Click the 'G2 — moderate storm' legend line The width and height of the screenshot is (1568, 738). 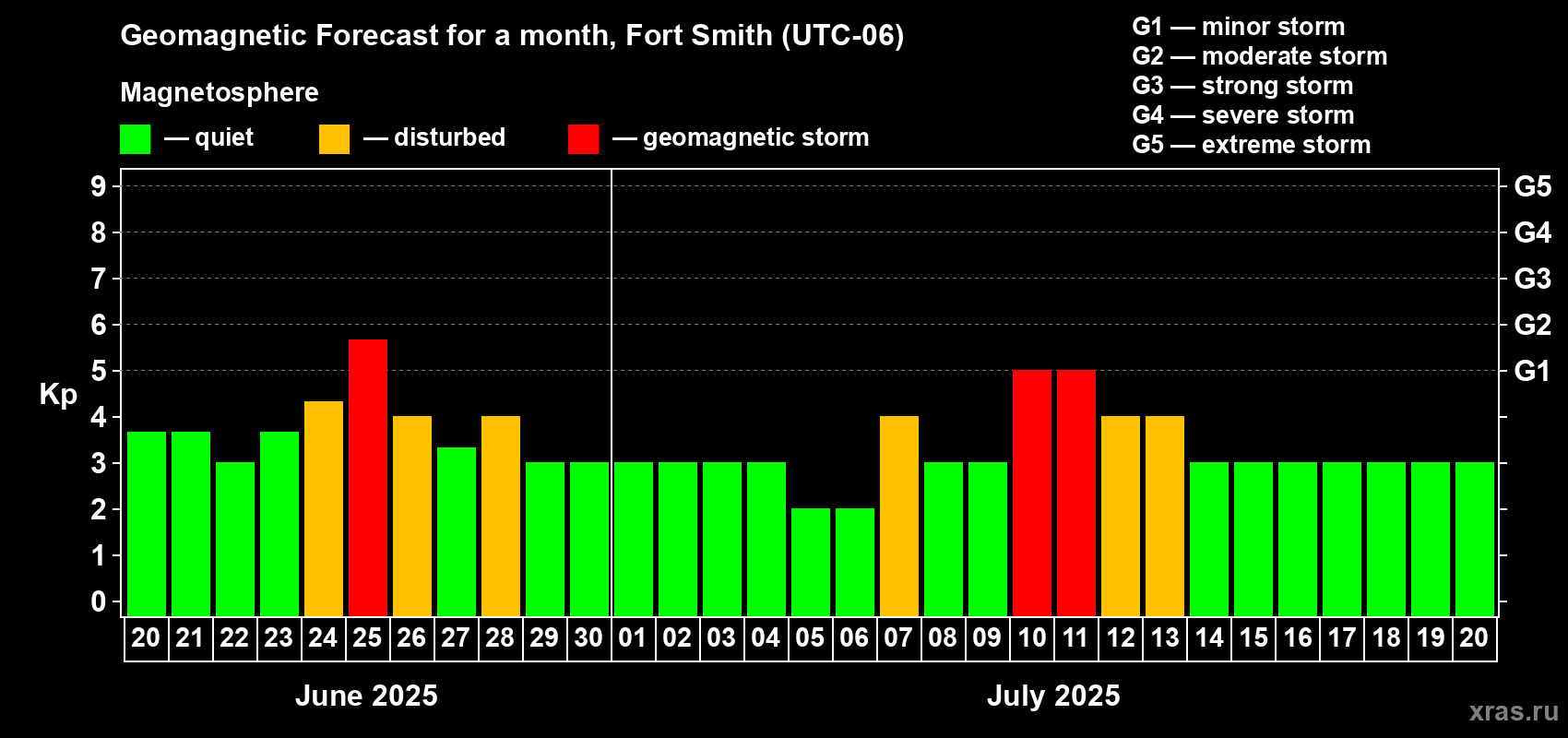pos(1260,56)
